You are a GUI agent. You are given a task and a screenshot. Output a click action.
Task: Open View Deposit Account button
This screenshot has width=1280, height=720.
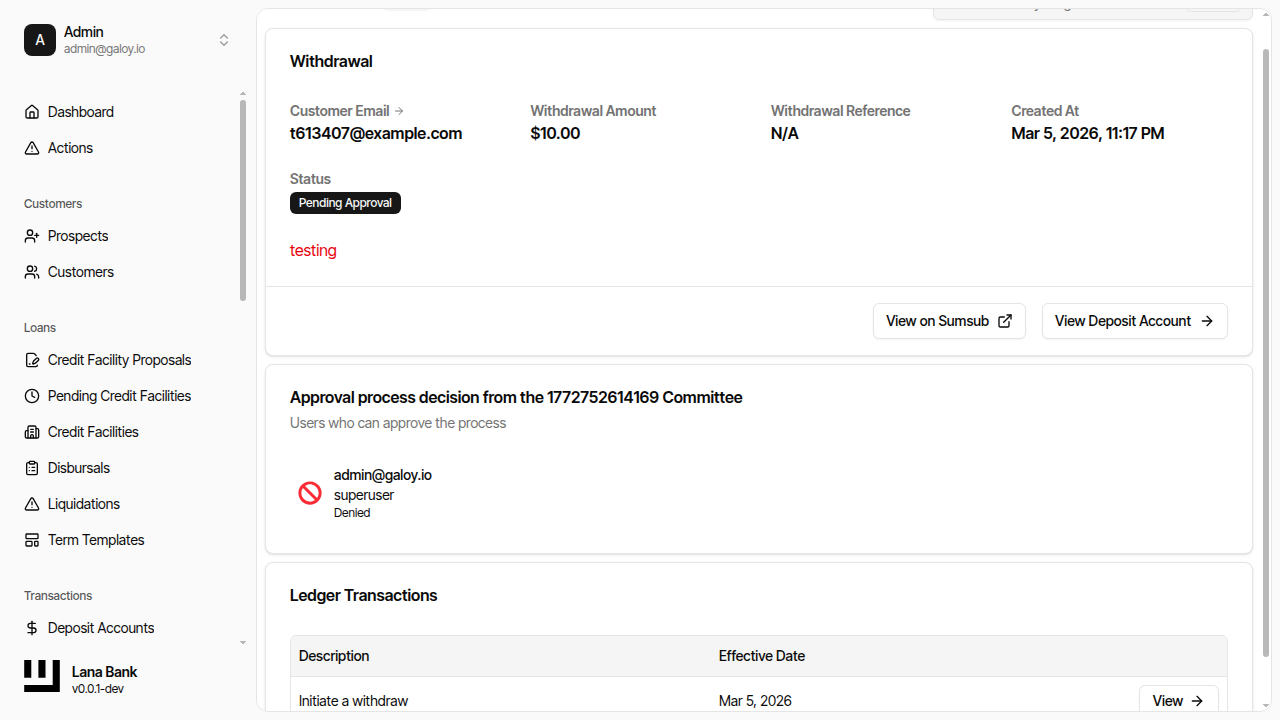click(1134, 321)
